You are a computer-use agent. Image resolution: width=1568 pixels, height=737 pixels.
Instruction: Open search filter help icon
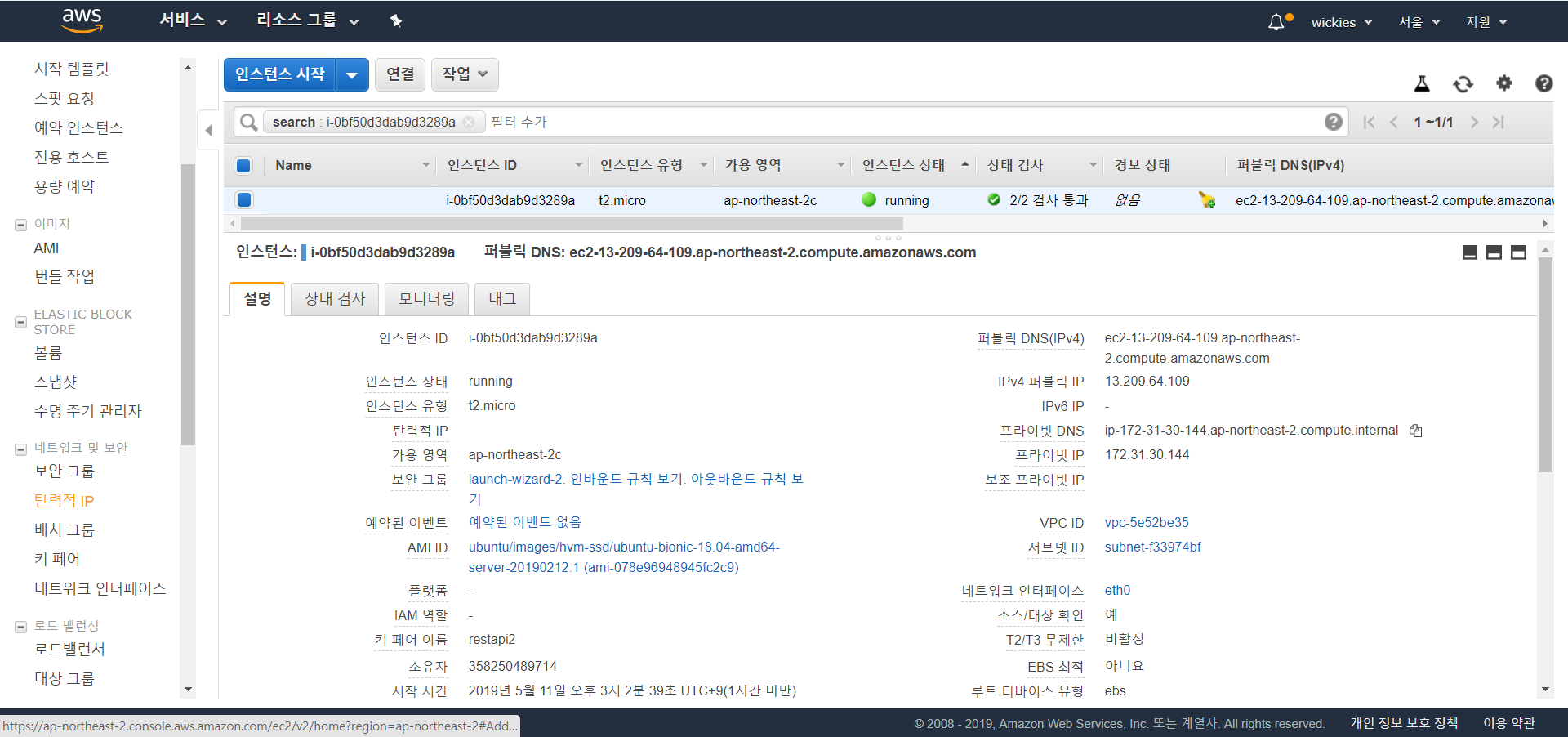point(1333,122)
